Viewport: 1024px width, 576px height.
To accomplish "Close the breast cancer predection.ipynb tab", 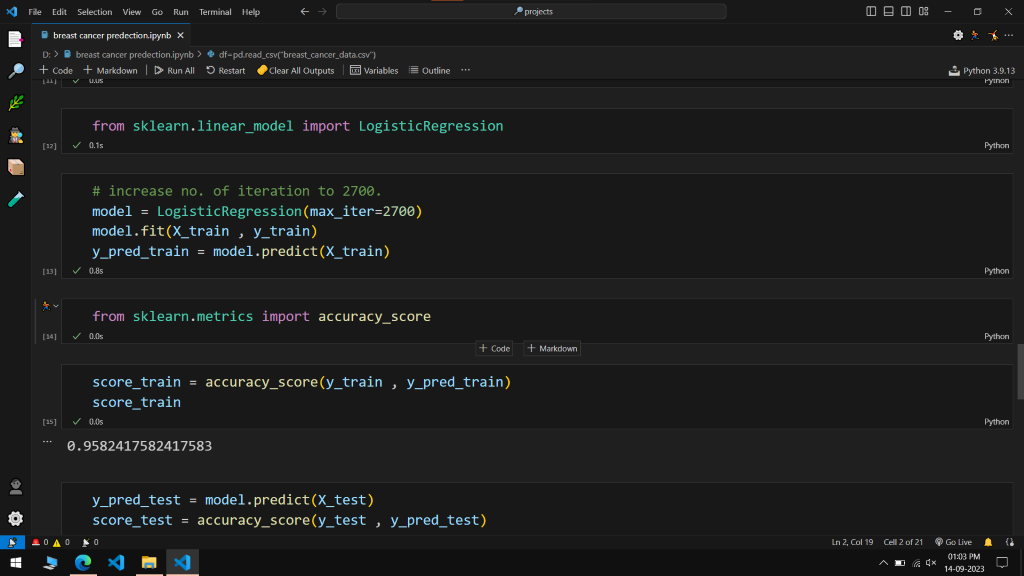I will (180, 35).
